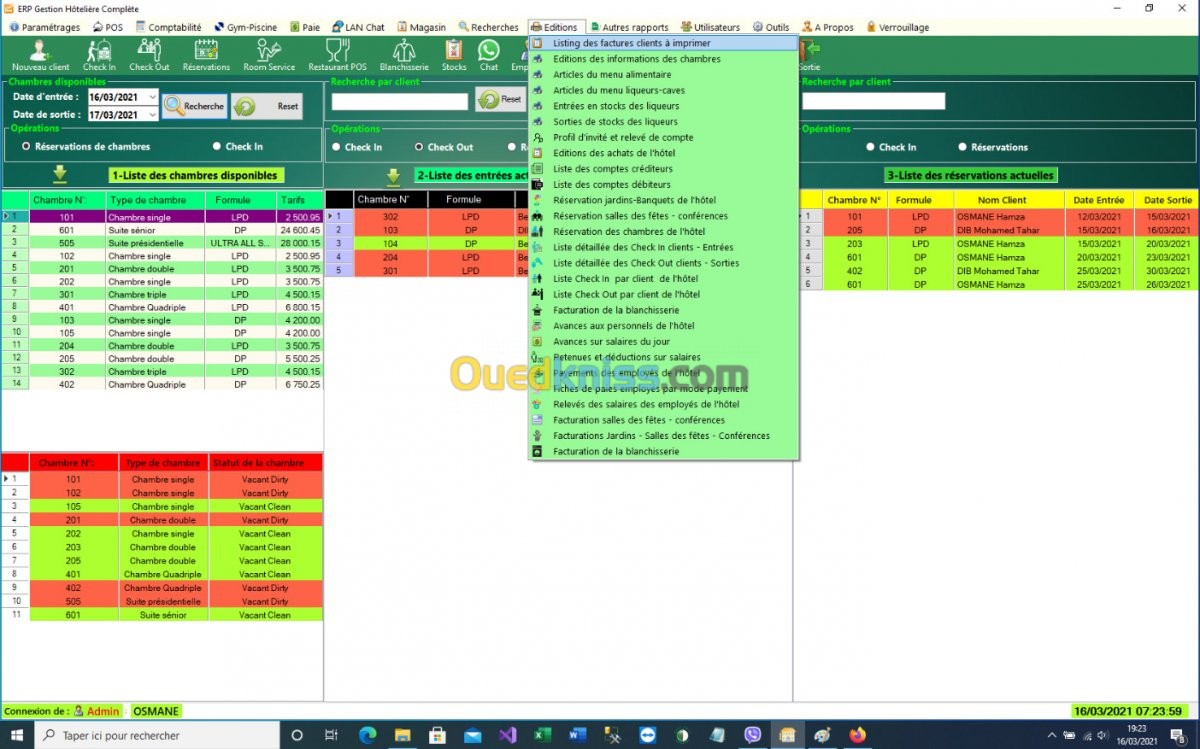The width and height of the screenshot is (1200, 749).
Task: Launch Room Service from the toolbar
Action: 269,55
